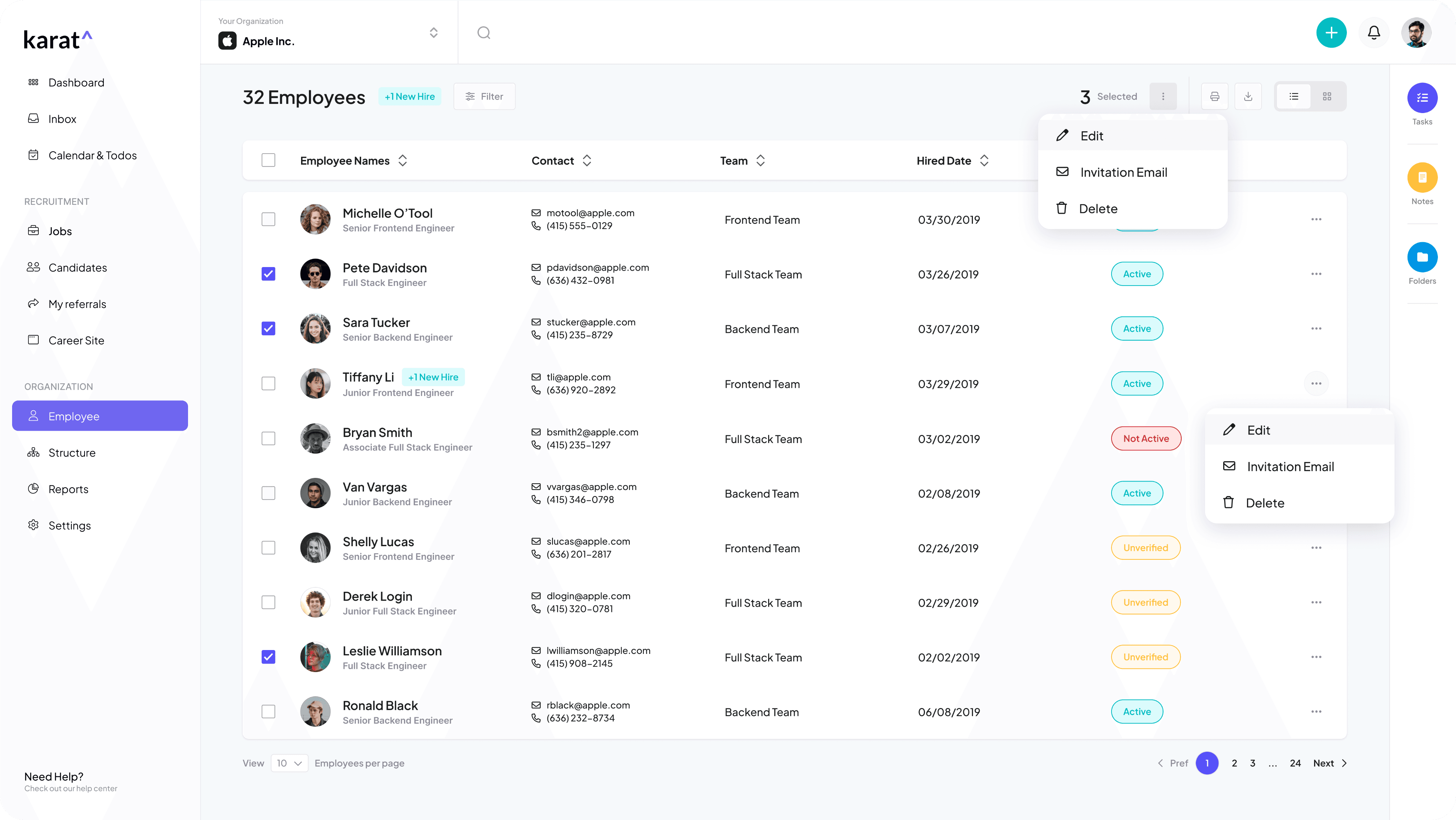The height and width of the screenshot is (820, 1456).
Task: Click the search magnifier icon
Action: pyautogui.click(x=484, y=33)
